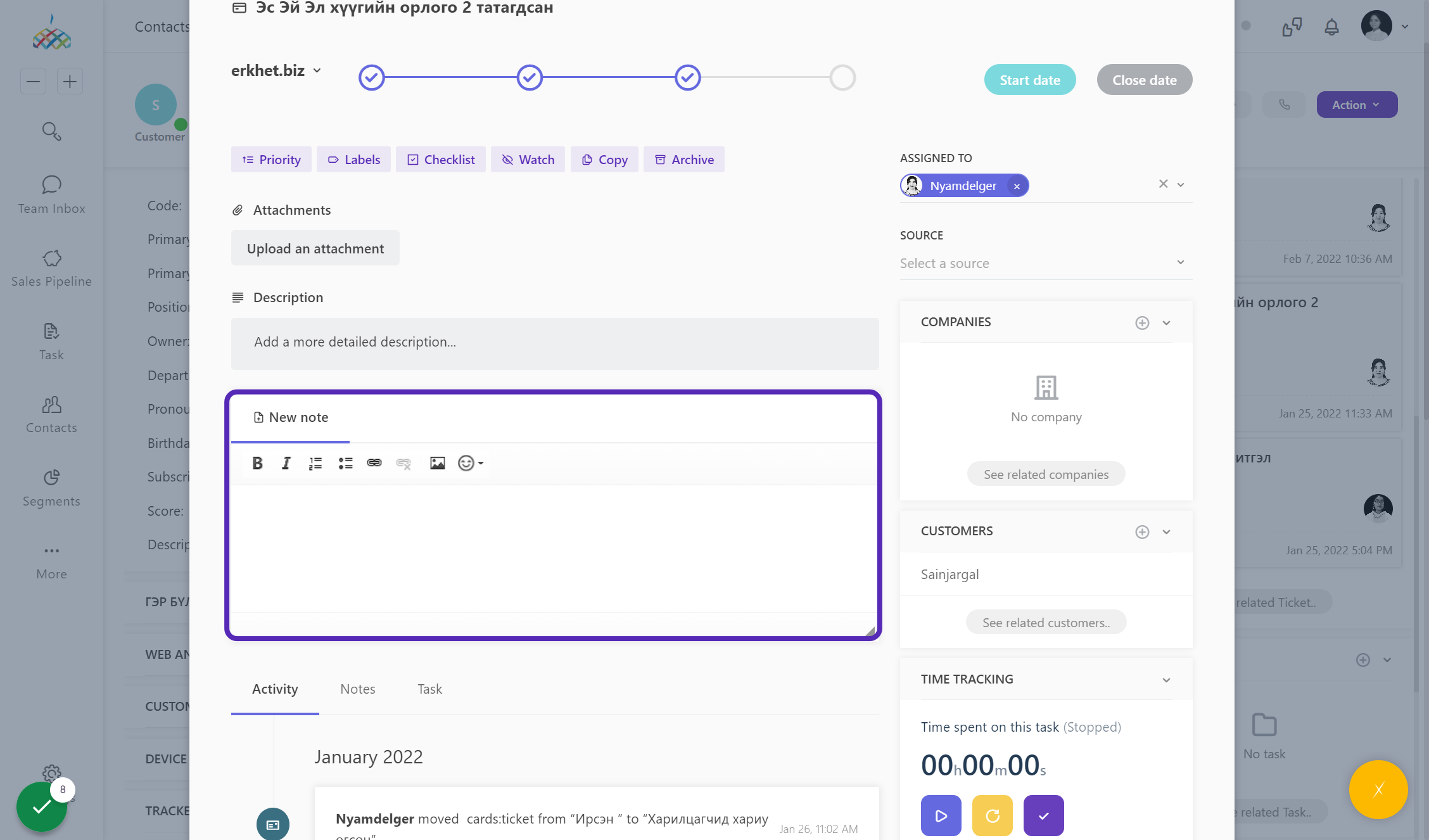
Task: Collapse the Customers section
Action: tap(1166, 531)
